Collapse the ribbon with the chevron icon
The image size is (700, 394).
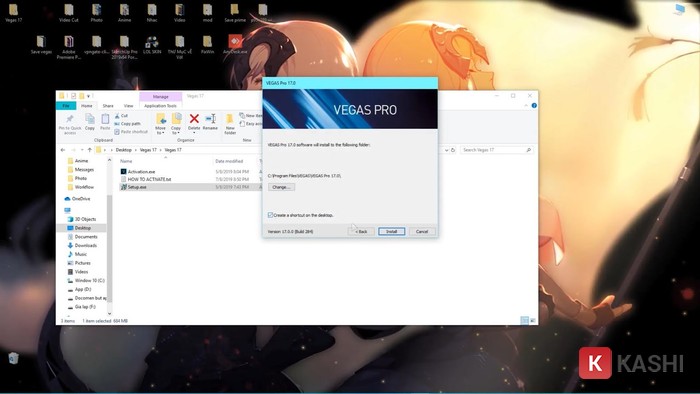[526, 106]
